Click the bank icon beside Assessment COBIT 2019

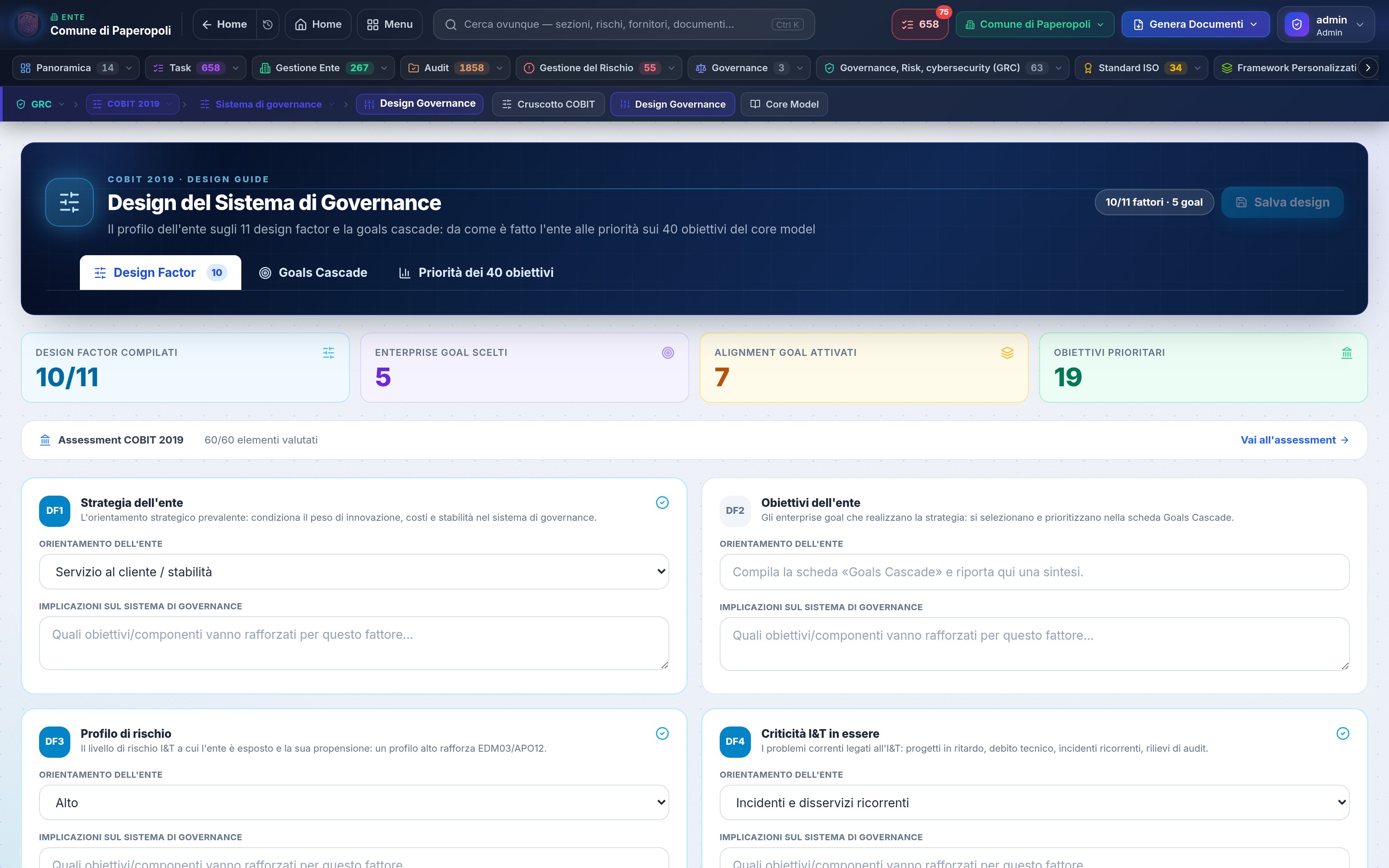[45, 440]
